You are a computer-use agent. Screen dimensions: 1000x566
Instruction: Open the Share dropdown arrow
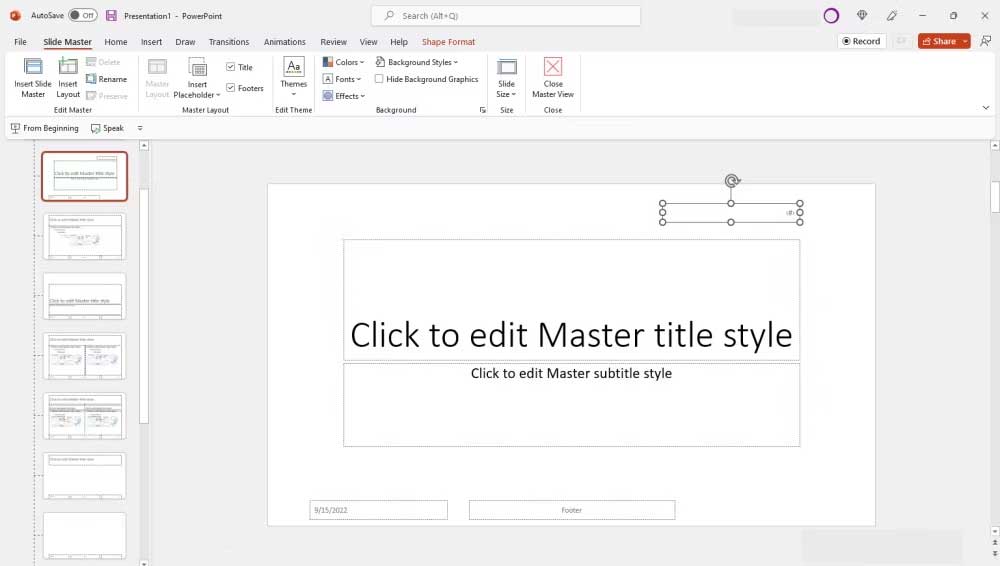tap(966, 41)
